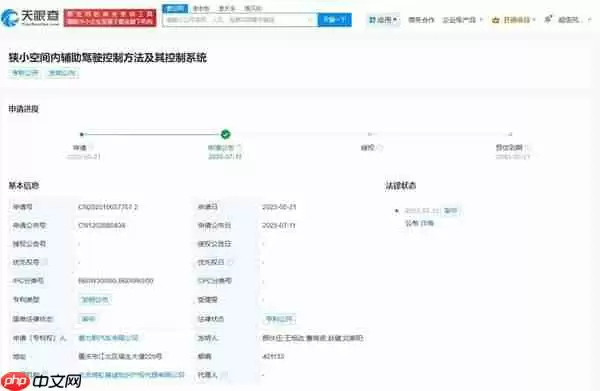Click the help icon next to 申请公布 step
This screenshot has width=600, height=391.
(x=239, y=148)
